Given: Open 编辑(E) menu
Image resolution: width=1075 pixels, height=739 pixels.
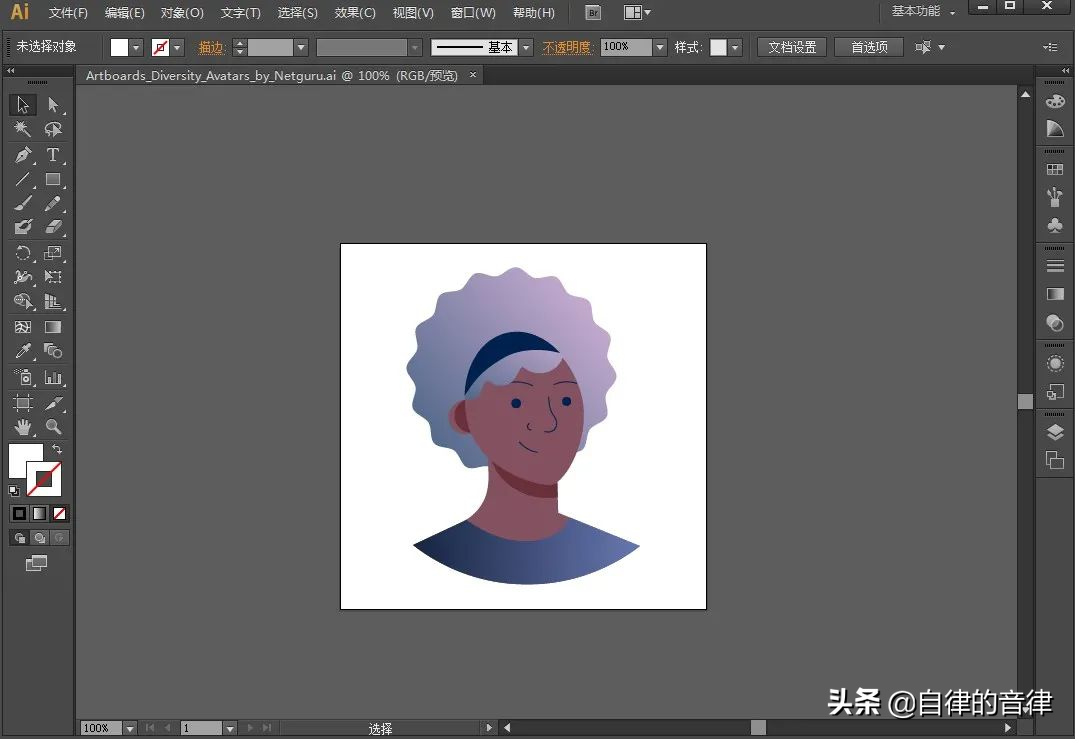Looking at the screenshot, I should (x=124, y=12).
